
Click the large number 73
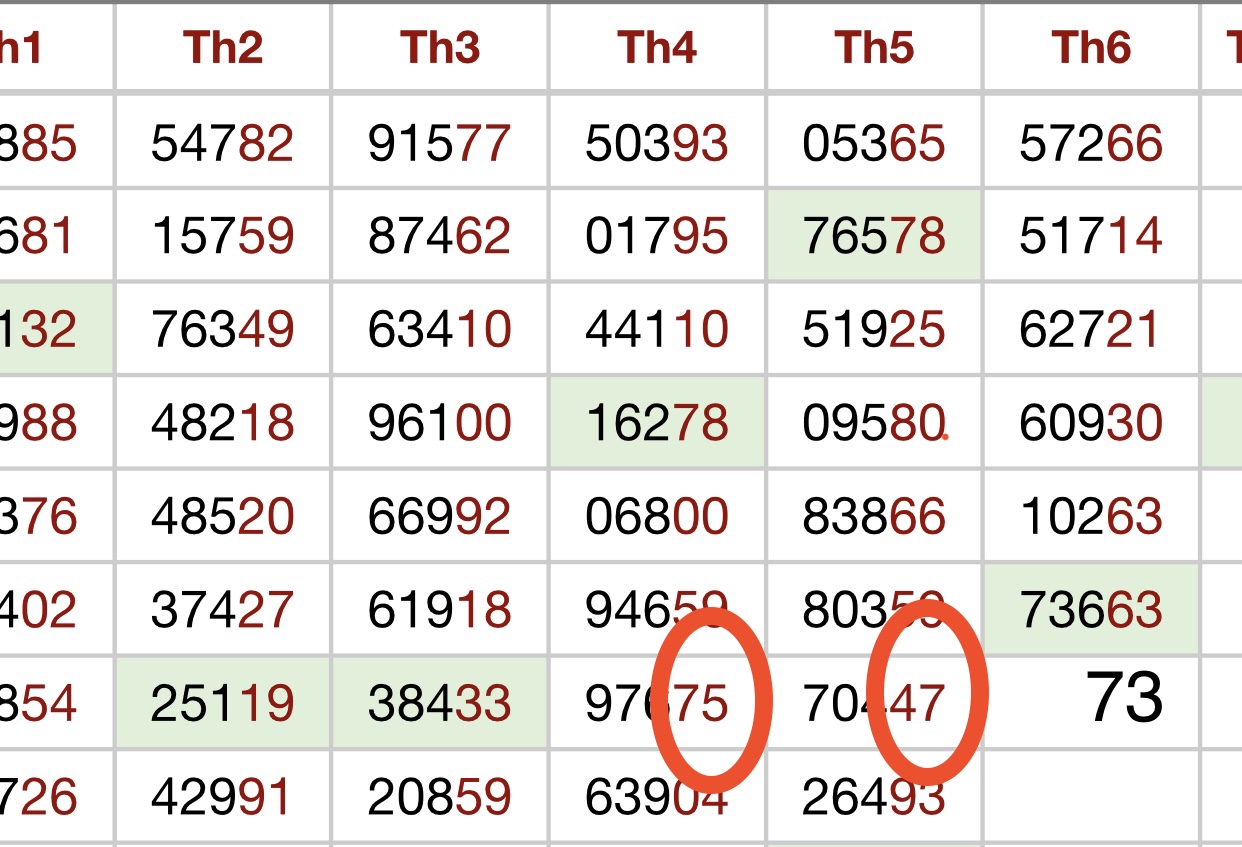pos(1124,698)
